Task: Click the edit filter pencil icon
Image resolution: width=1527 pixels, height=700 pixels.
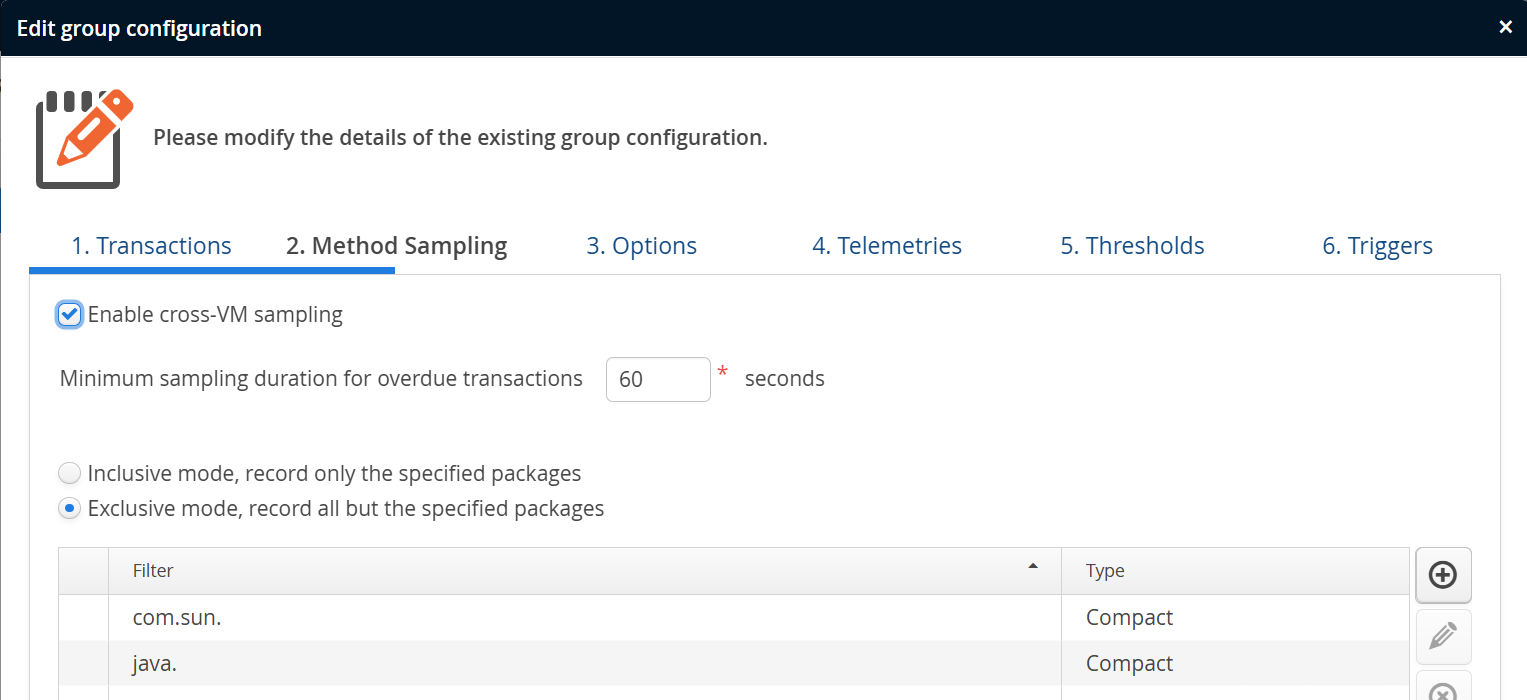Action: tap(1442, 636)
